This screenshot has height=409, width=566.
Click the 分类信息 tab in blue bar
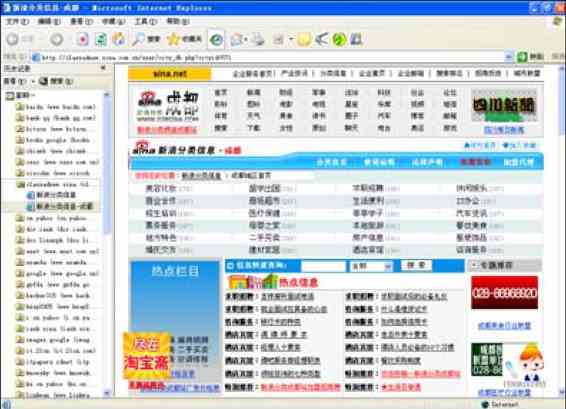click(x=331, y=162)
